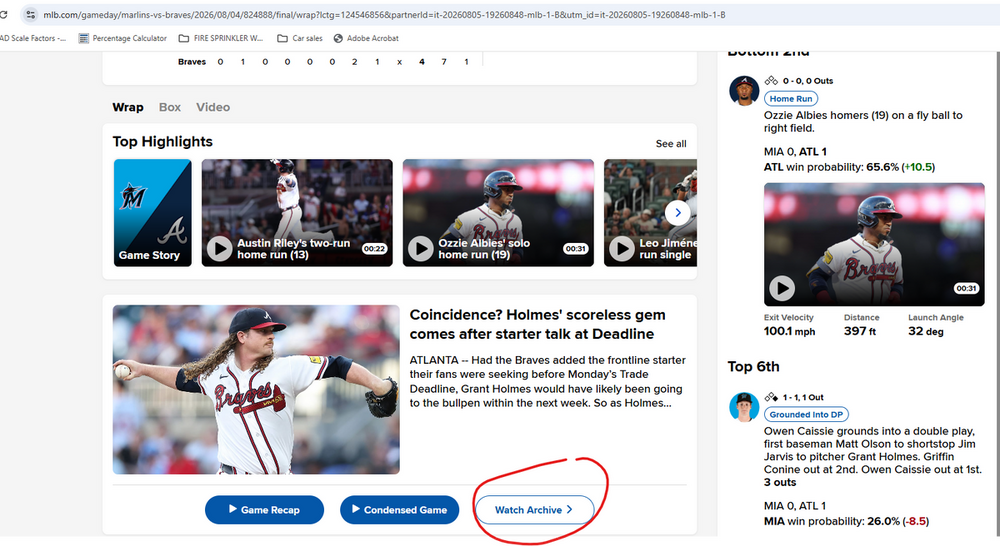Click See all highlights link
Image resolution: width=1000 pixels, height=546 pixels.
tap(671, 144)
